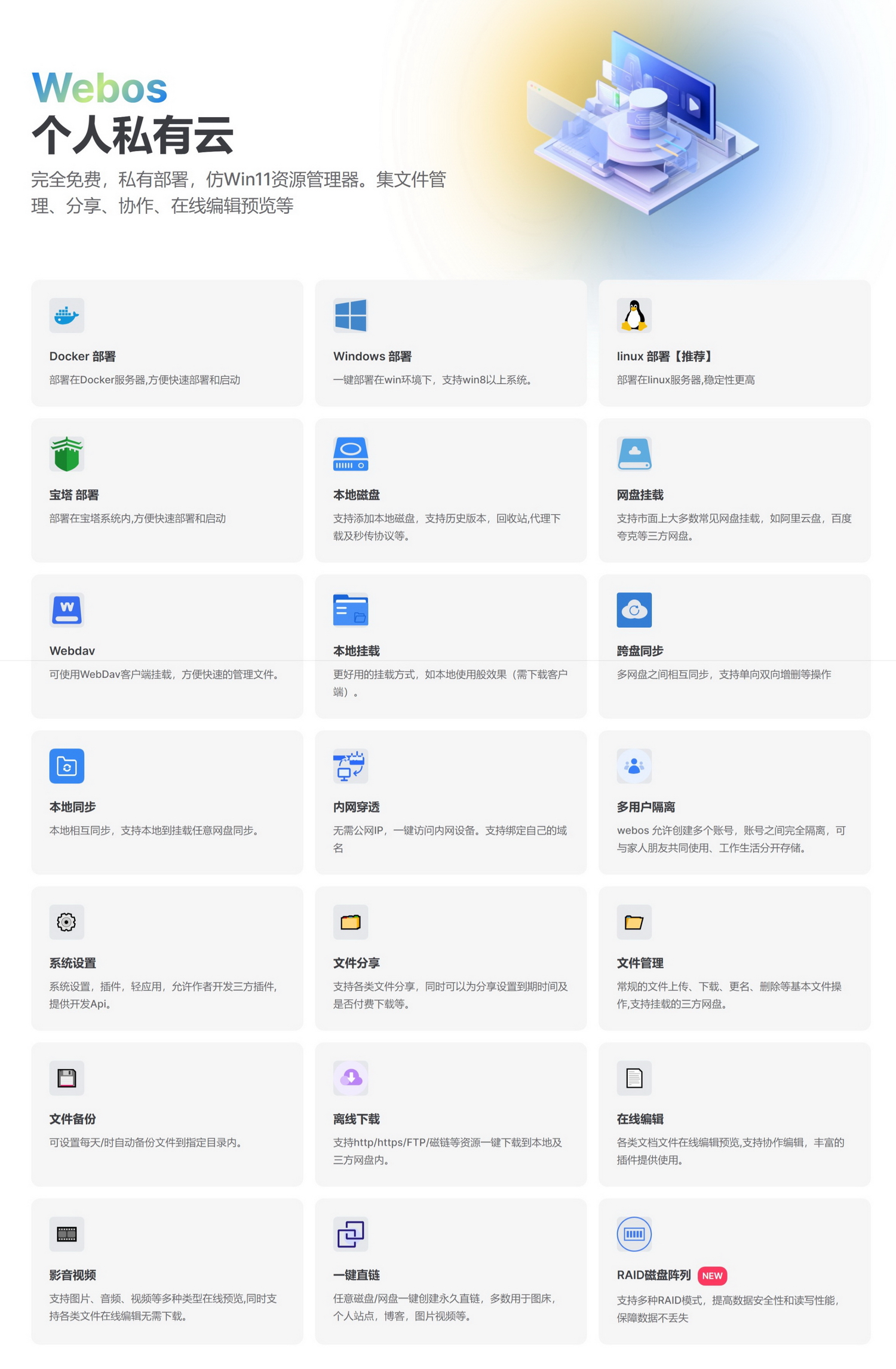This screenshot has width=896, height=1369.
Task: Click the 文件分享 folder icon
Action: [351, 922]
